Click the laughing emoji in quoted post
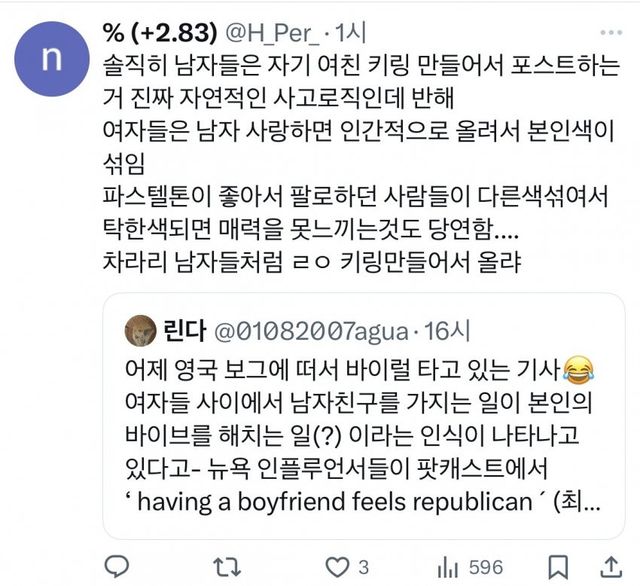This screenshot has height=586, width=640. pos(575,370)
